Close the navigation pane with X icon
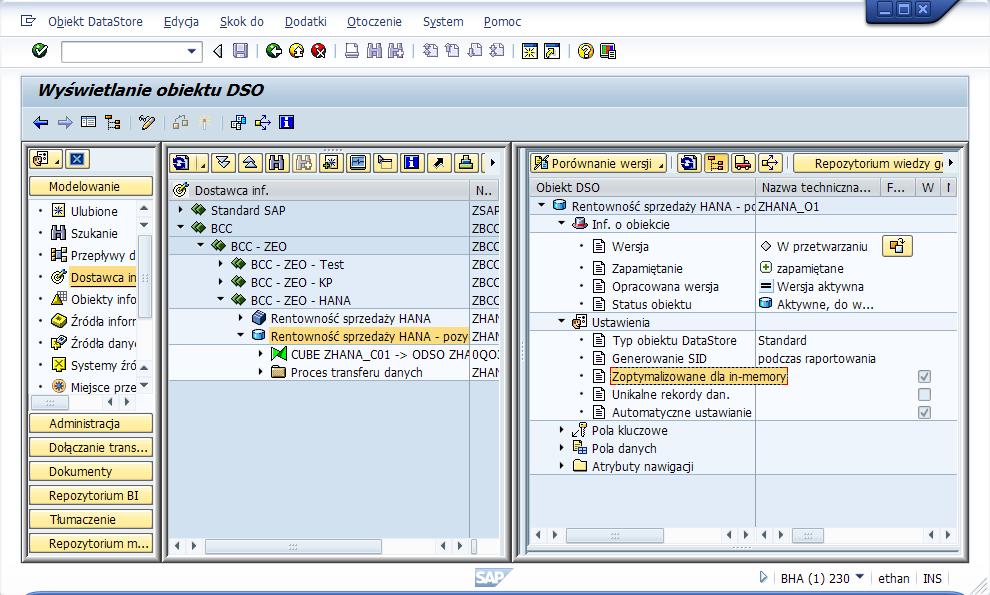The height and width of the screenshot is (595, 990). click(x=77, y=159)
